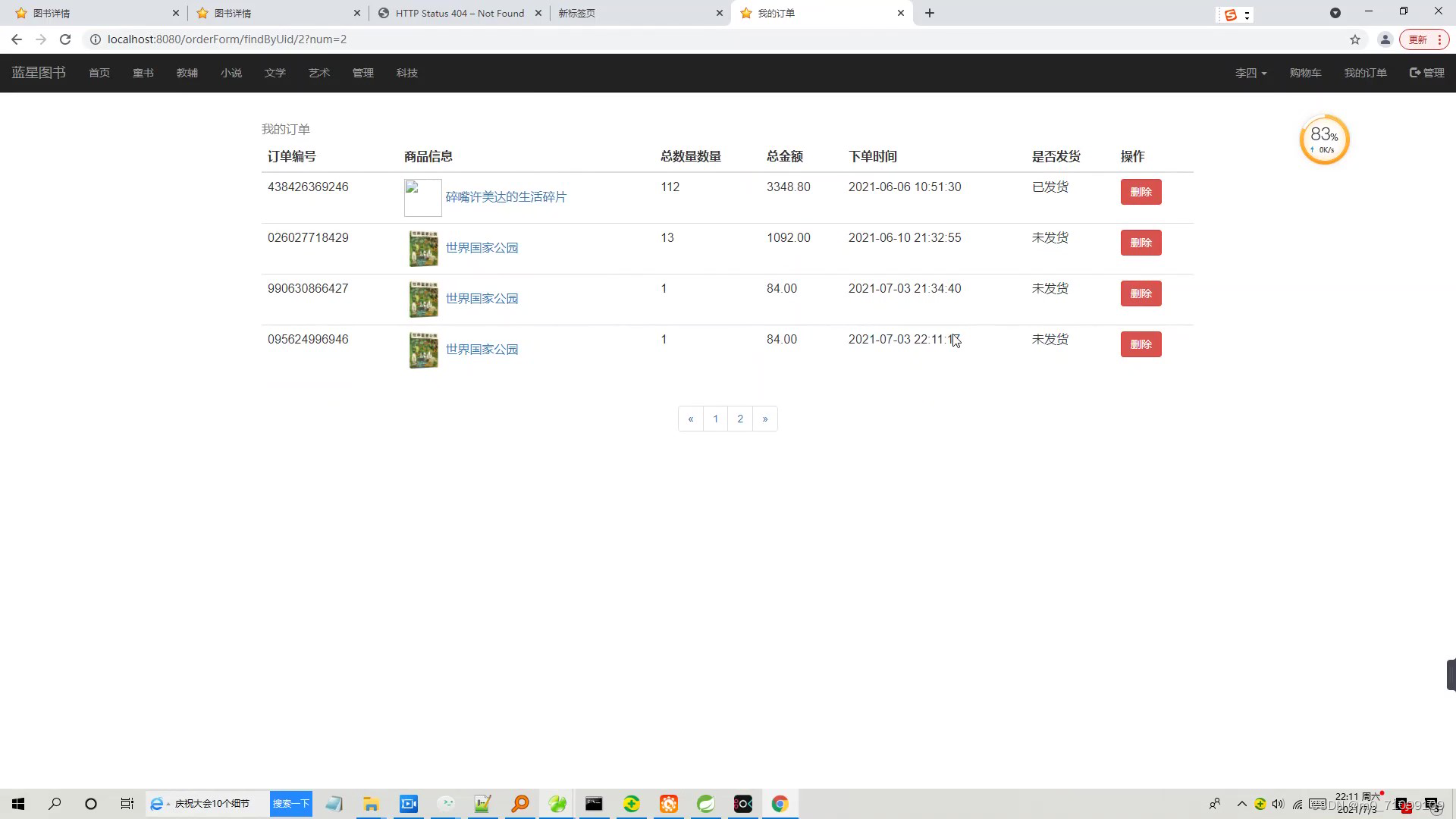Launch the EV screen recorder from taskbar
The height and width of the screenshot is (819, 1456).
pyautogui.click(x=408, y=804)
